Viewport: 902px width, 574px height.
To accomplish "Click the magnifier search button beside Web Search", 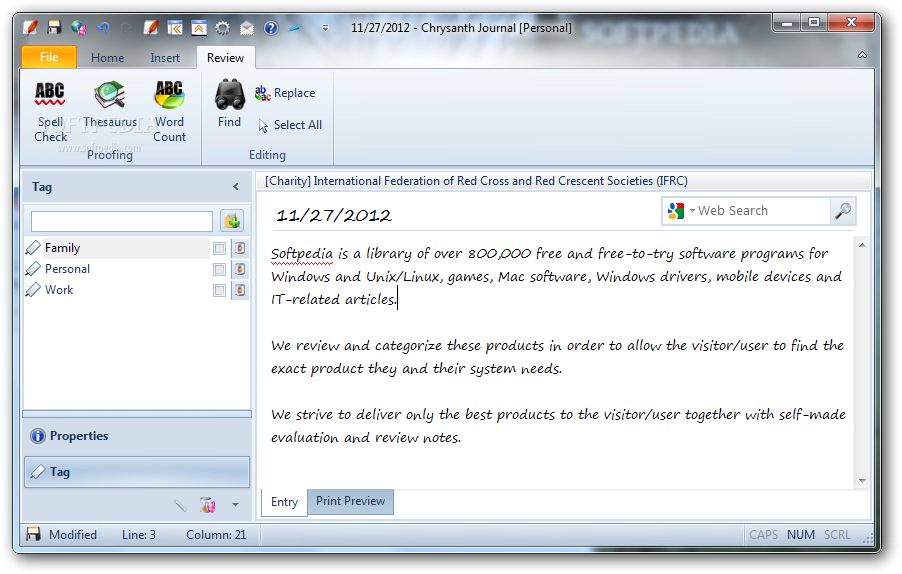I will pos(843,211).
